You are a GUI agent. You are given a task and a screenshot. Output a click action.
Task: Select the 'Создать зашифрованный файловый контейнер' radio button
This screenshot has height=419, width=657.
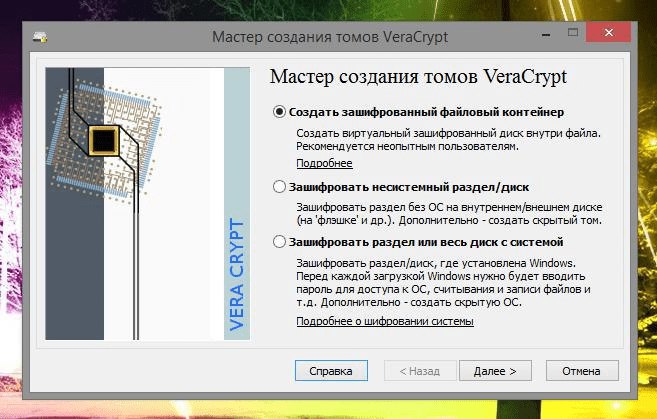pyautogui.click(x=279, y=112)
